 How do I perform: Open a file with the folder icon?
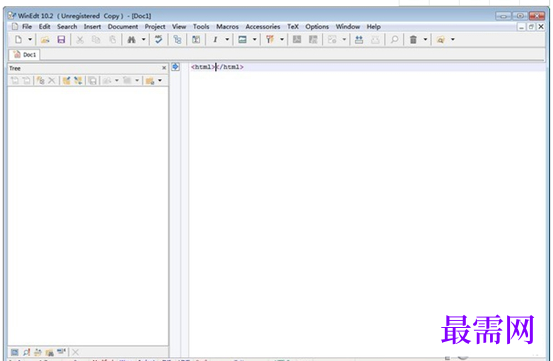(x=45, y=39)
